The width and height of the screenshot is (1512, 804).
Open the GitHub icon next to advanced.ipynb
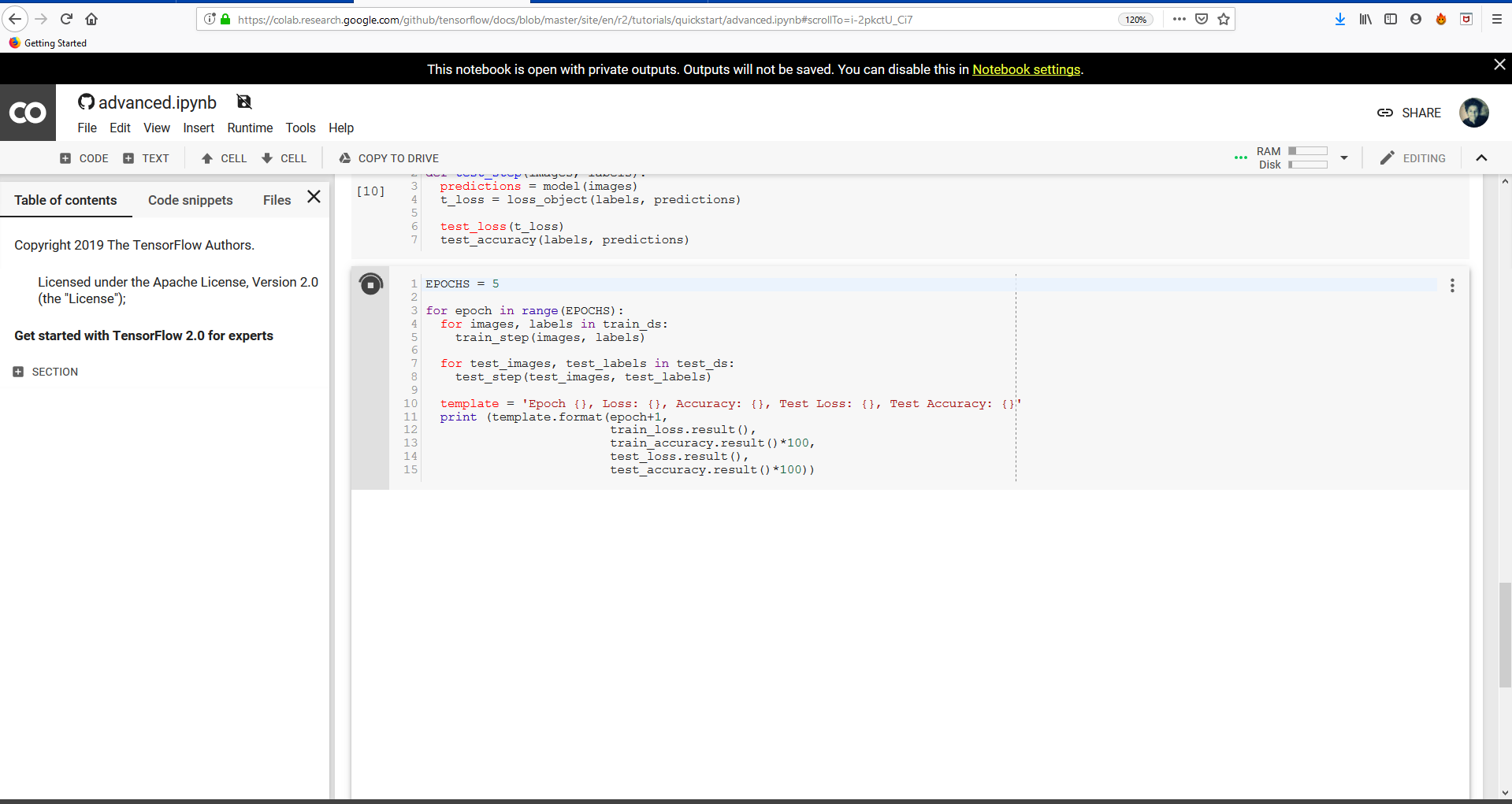(x=85, y=102)
